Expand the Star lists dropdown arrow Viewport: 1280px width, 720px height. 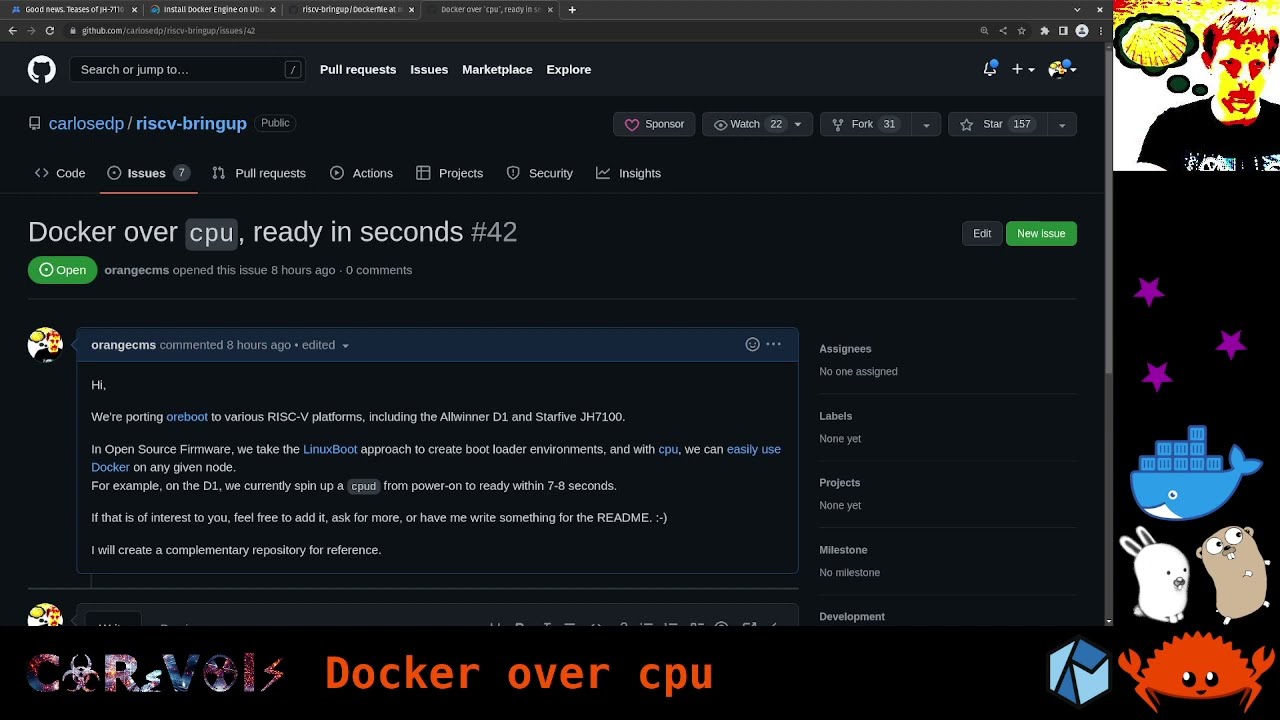1061,124
